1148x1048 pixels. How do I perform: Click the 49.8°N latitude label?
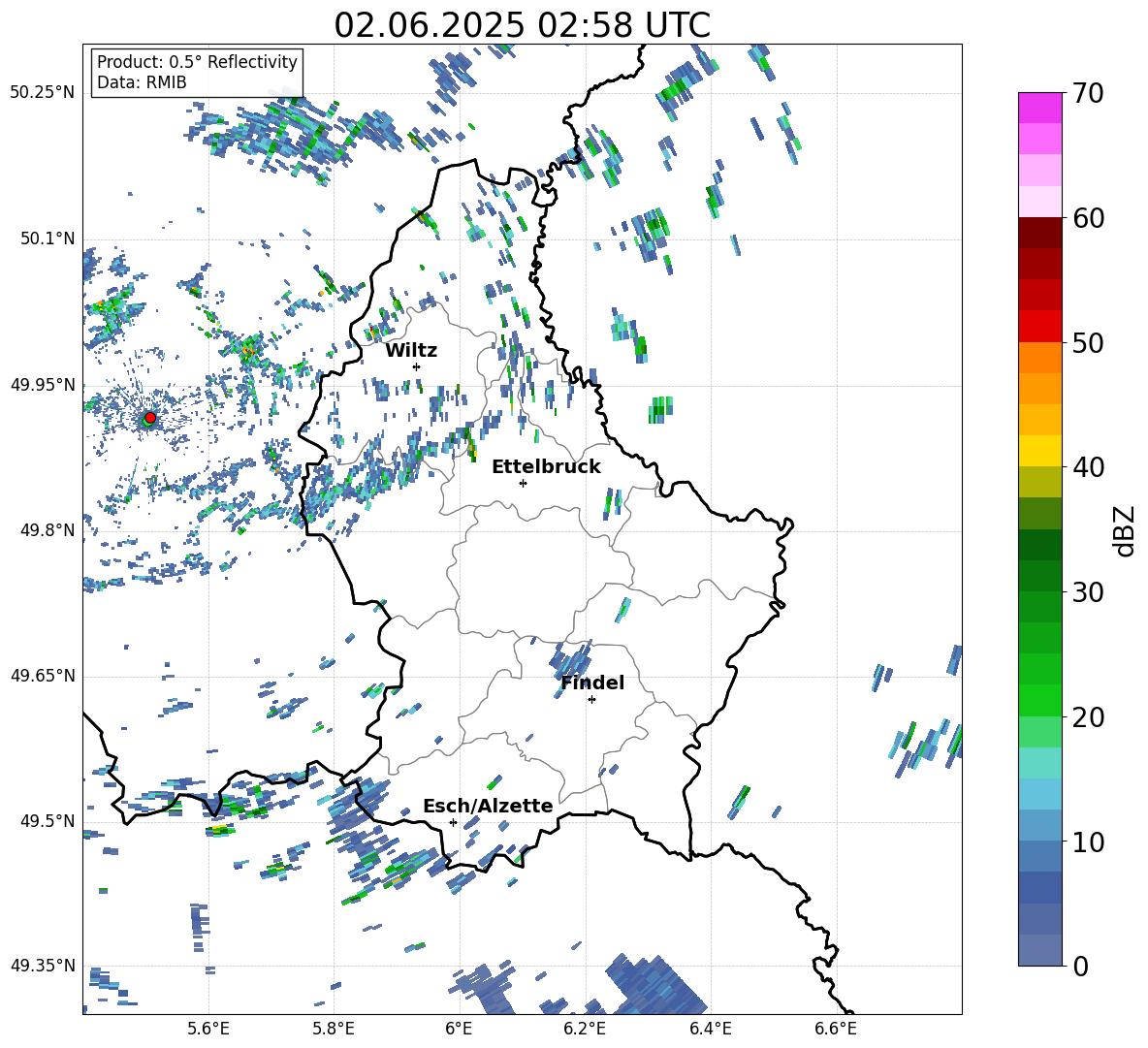[x=48, y=530]
